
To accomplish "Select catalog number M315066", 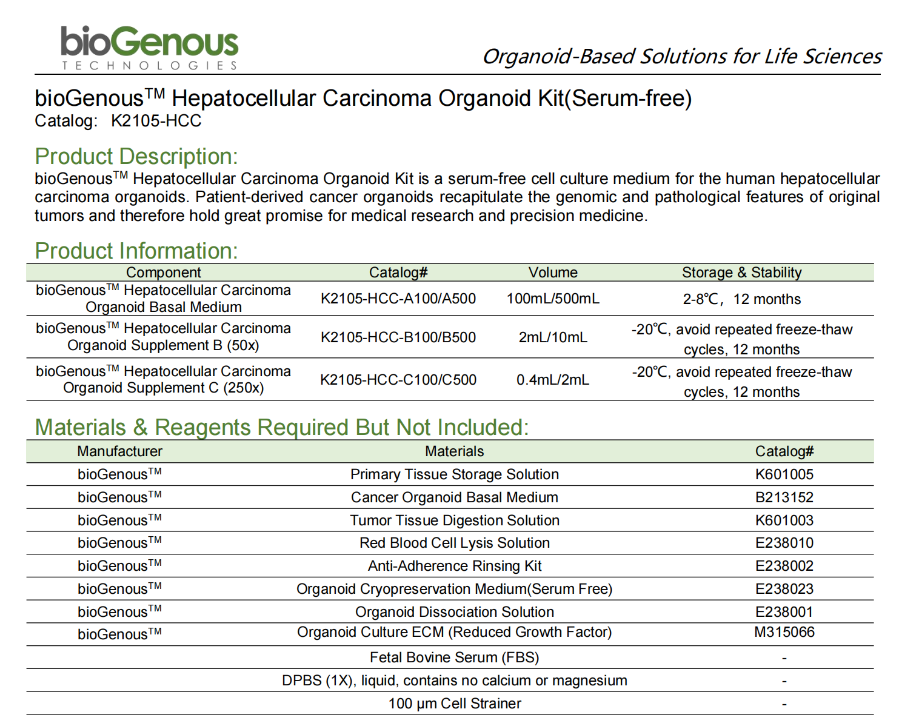I will click(784, 632).
